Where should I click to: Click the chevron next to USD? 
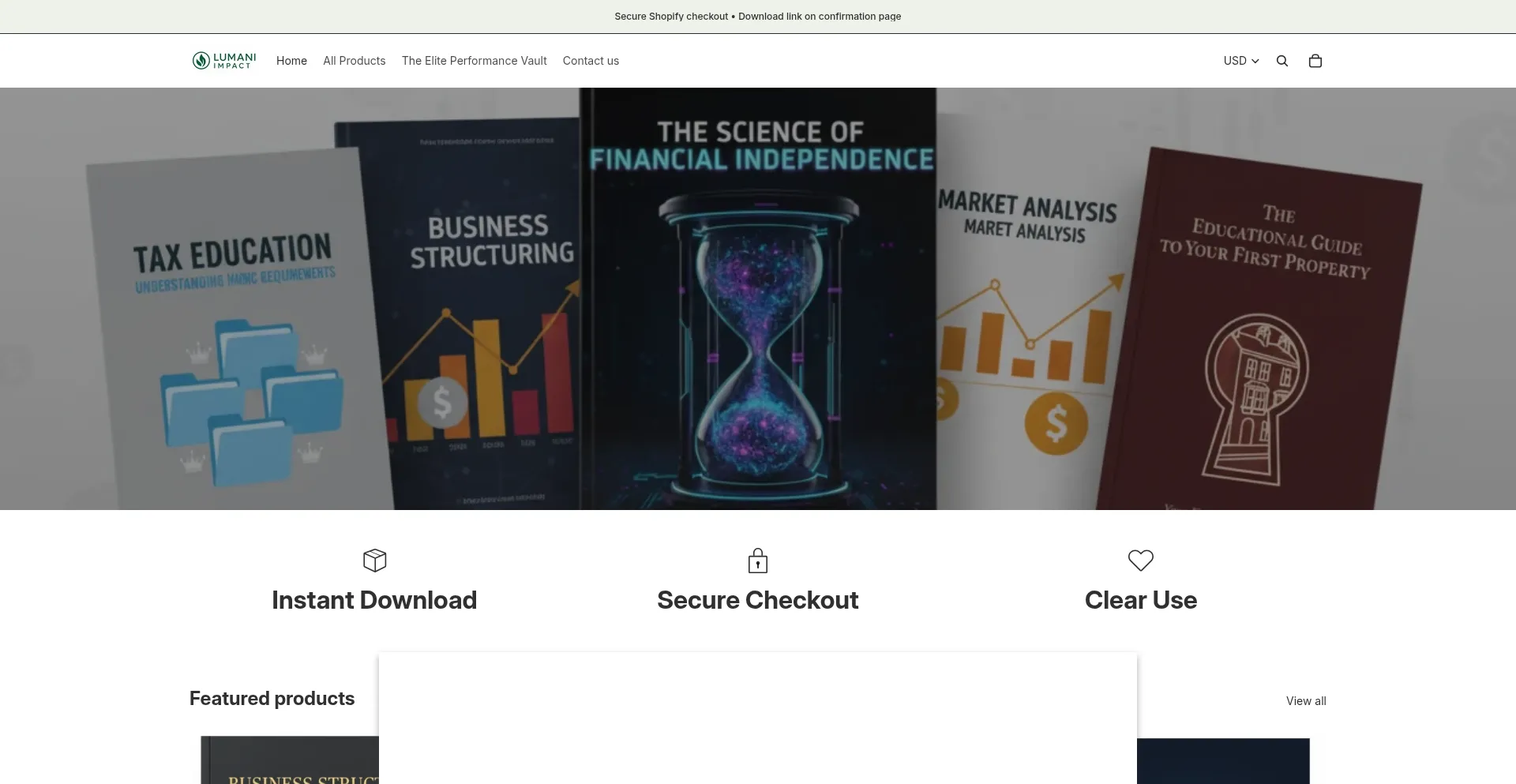pos(1255,62)
